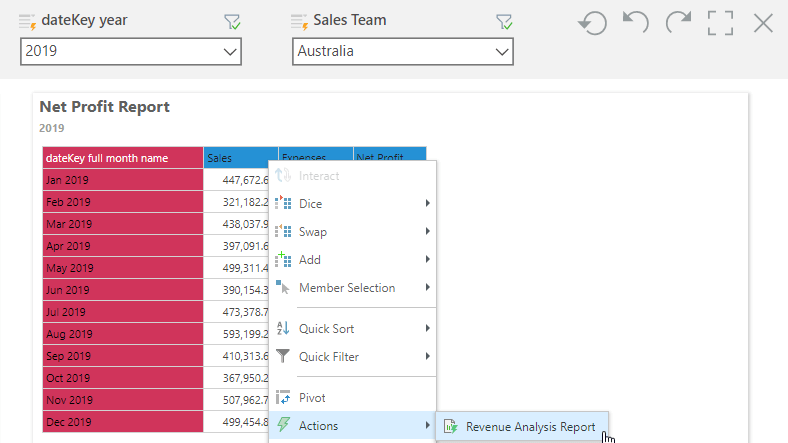Click the Pivot icon

pos(283,397)
